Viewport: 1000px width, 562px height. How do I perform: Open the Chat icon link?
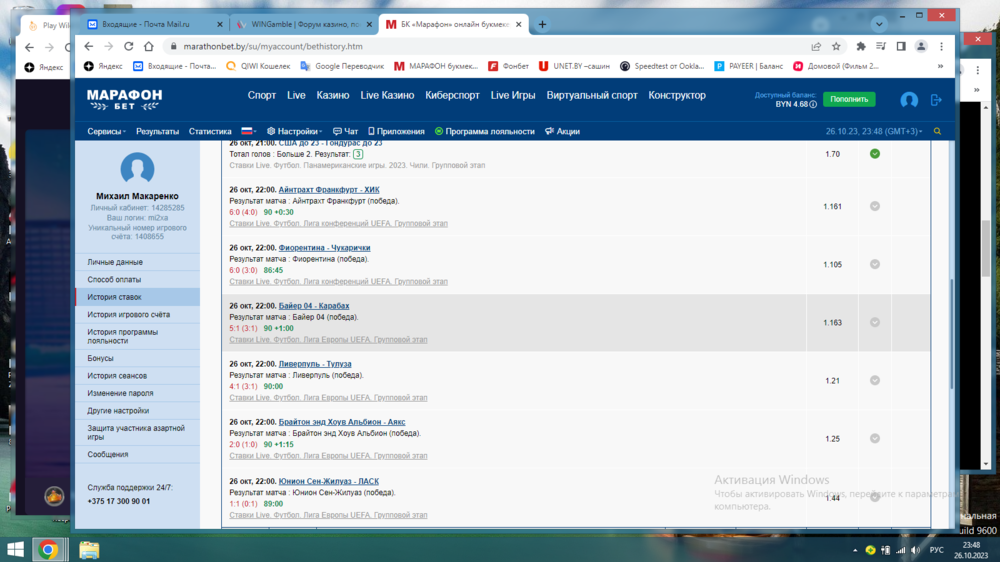coord(345,131)
